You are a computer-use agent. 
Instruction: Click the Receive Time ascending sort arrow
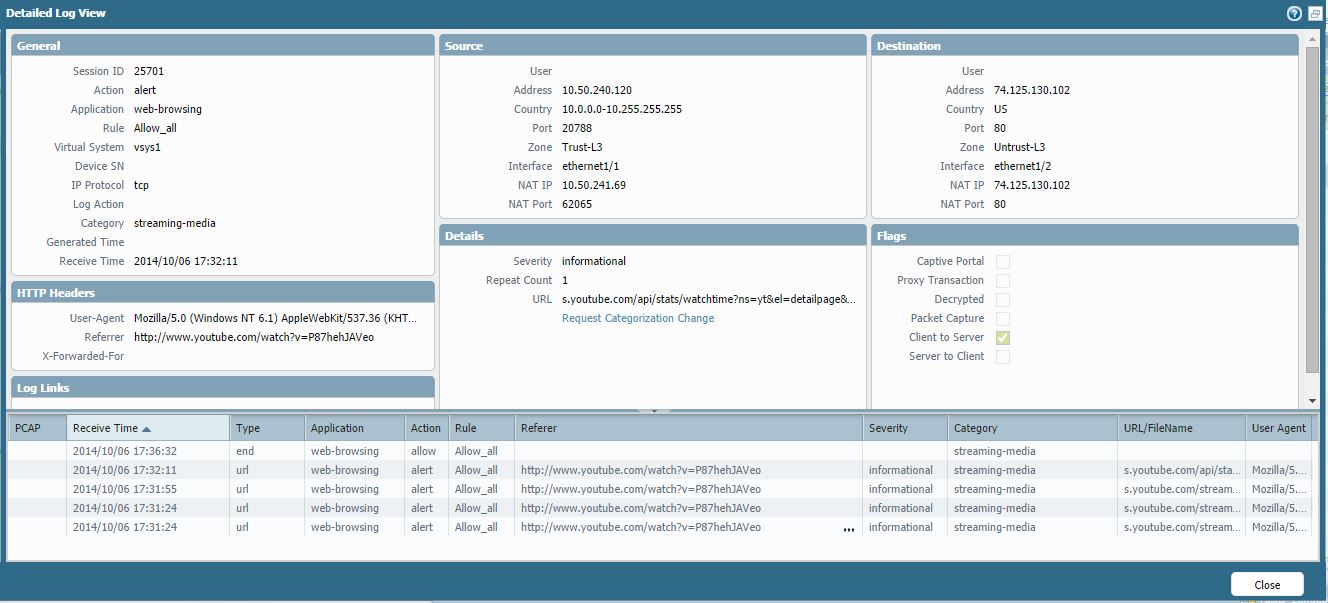(147, 429)
